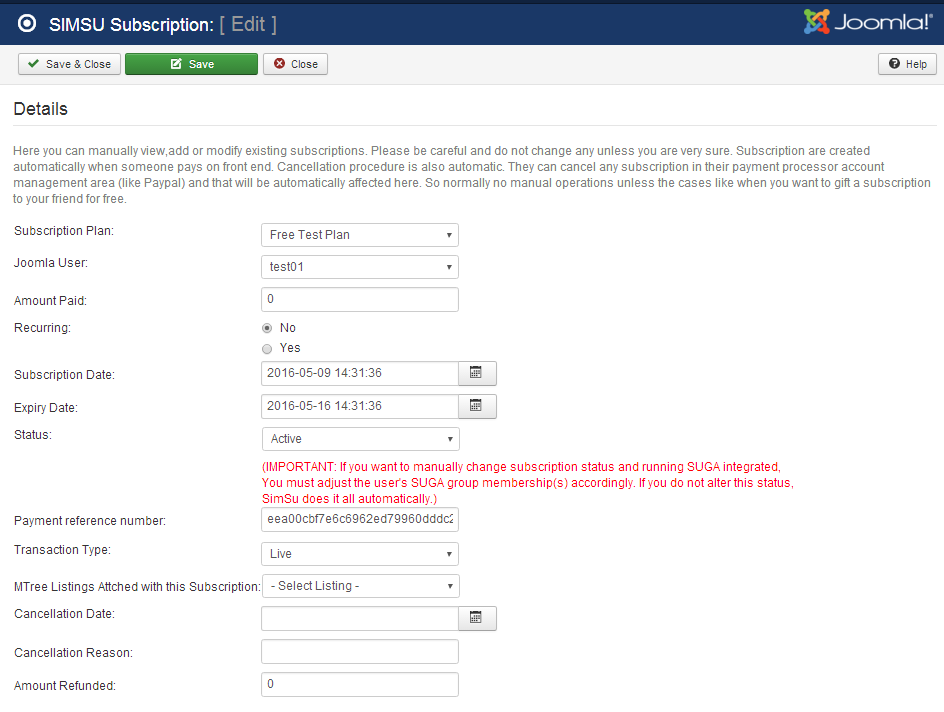Click the Cancellation Reason text field
944x712 pixels.
(x=359, y=652)
